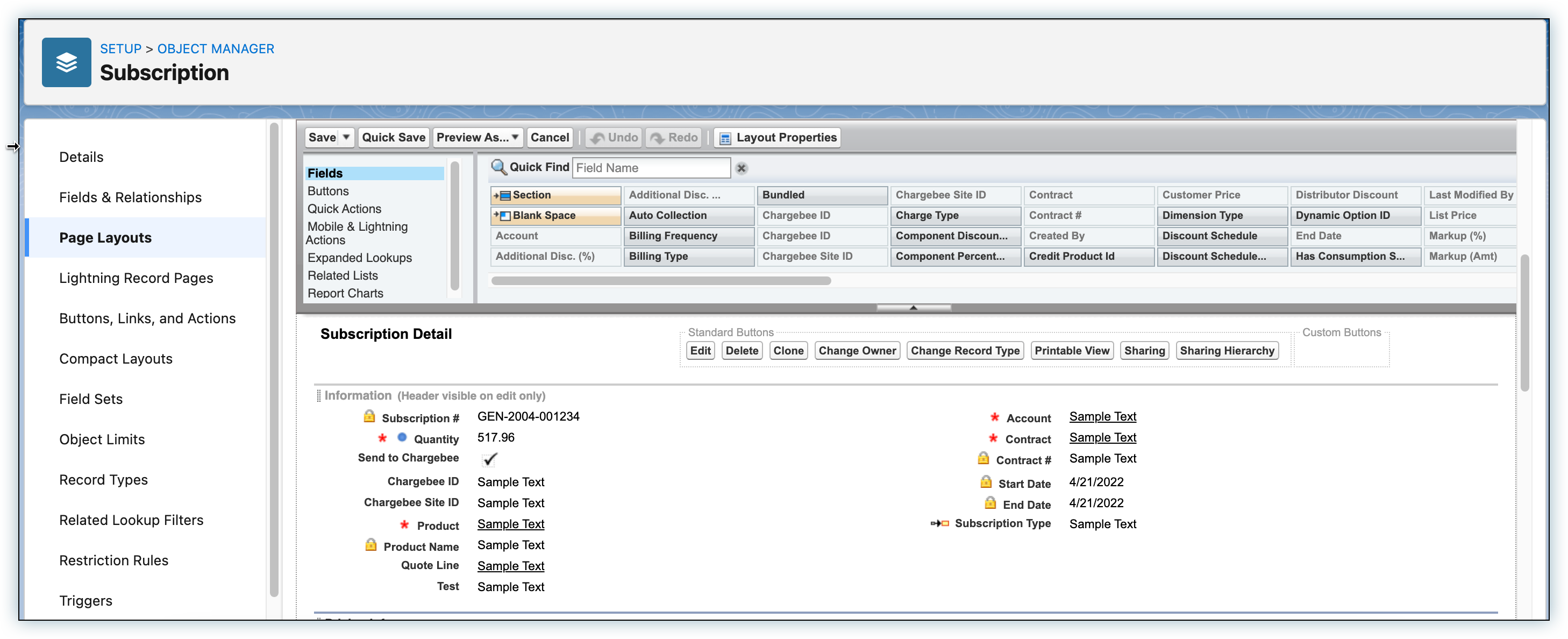
Task: Select the Blank Space palette element
Action: [x=555, y=215]
